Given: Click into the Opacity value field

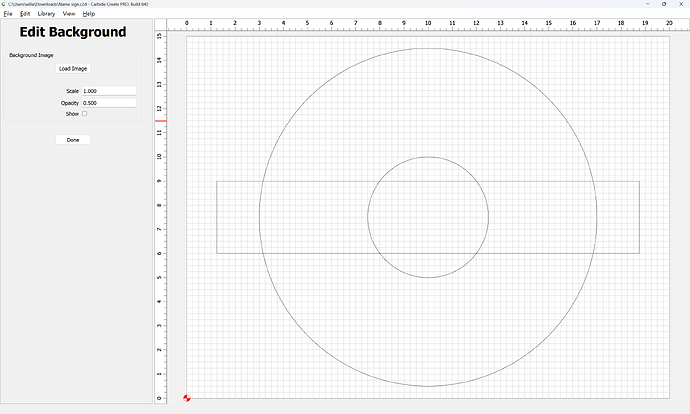Looking at the screenshot, I should (109, 103).
